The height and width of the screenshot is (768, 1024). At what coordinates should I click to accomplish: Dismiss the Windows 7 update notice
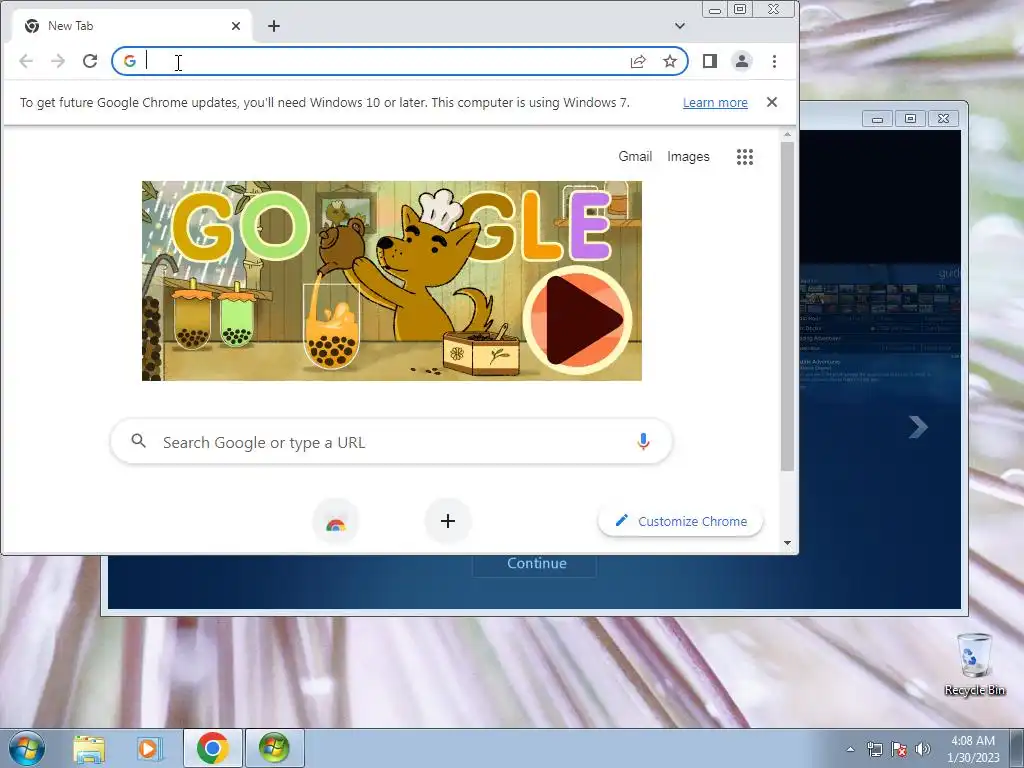pyautogui.click(x=772, y=102)
